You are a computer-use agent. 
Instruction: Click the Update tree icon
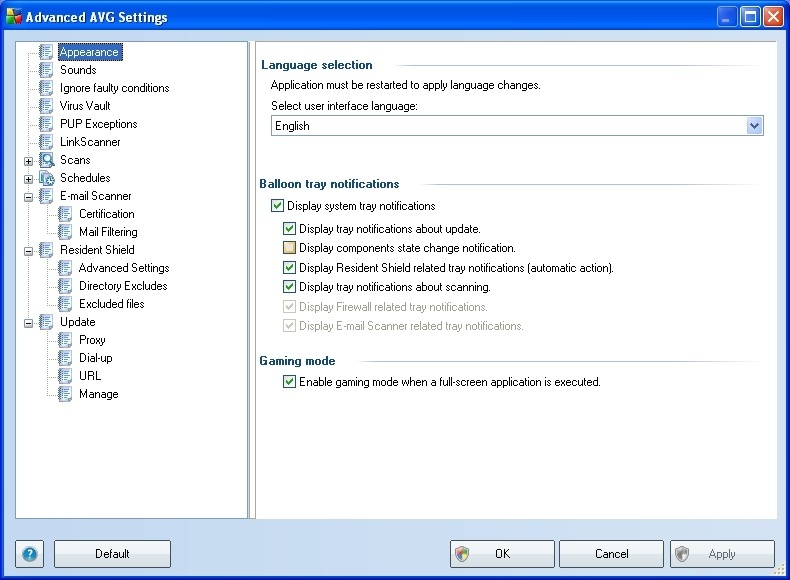(46, 322)
